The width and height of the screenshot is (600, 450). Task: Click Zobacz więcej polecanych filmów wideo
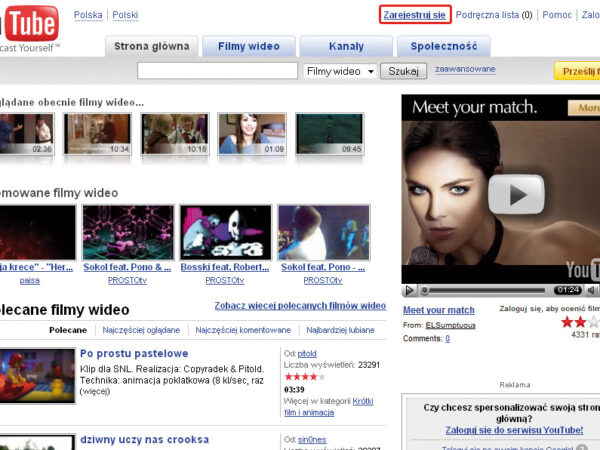[x=300, y=306]
